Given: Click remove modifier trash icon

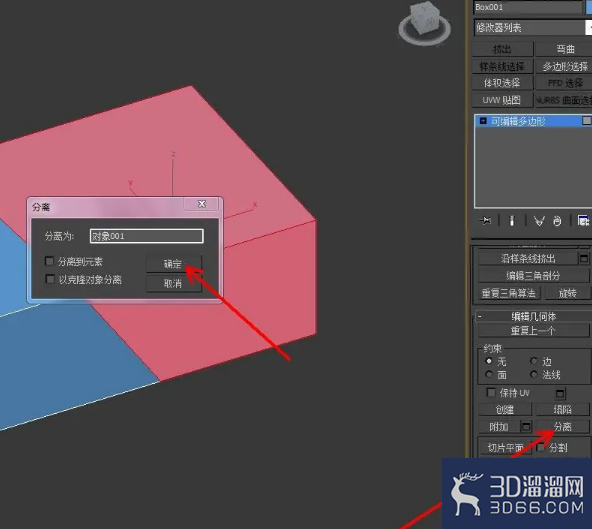Looking at the screenshot, I should coord(557,221).
